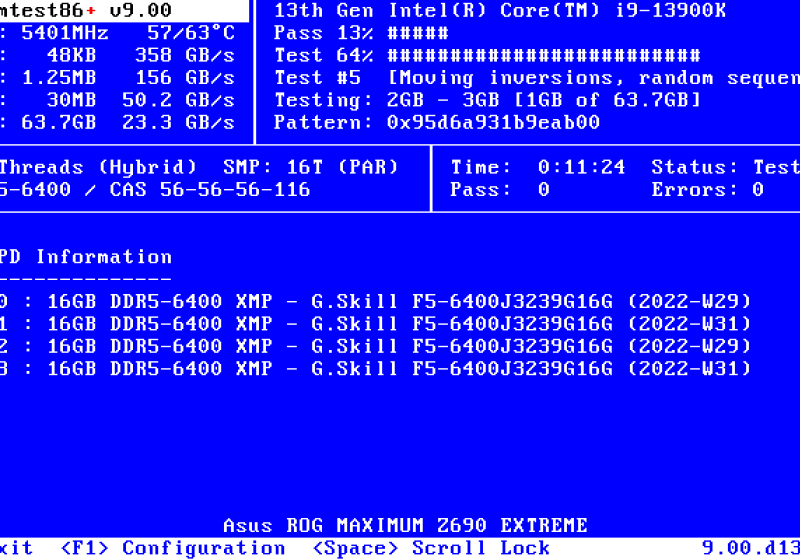Viewport: 800px width, 560px height.
Task: Click the SMP: 16T (PAR) text
Action: (311, 167)
